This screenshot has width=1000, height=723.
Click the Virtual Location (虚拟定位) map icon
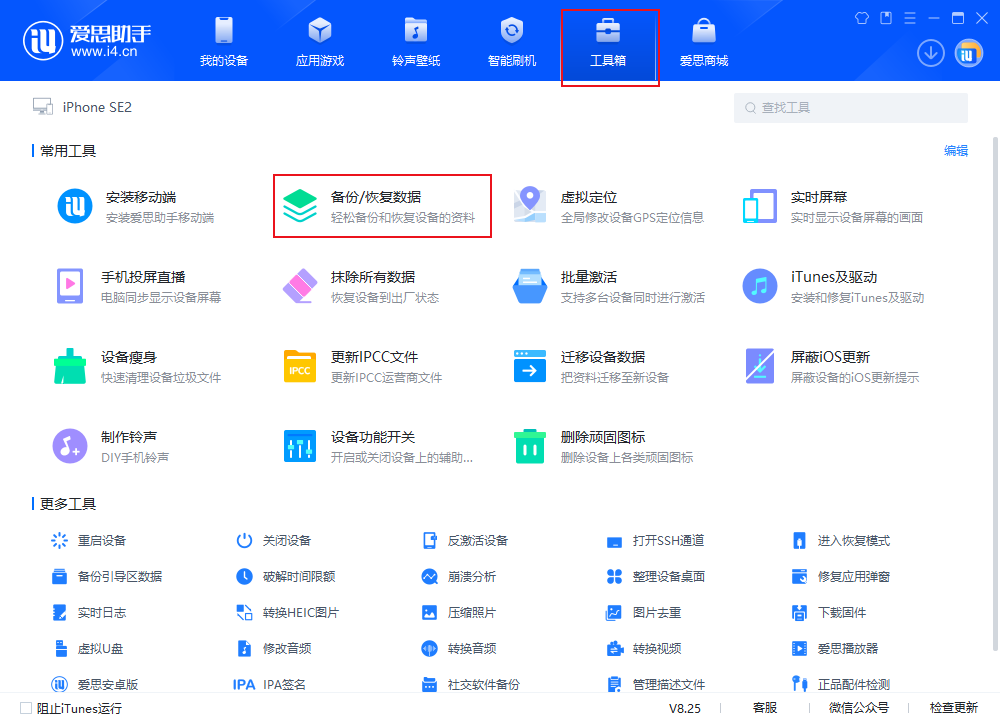pyautogui.click(x=529, y=206)
